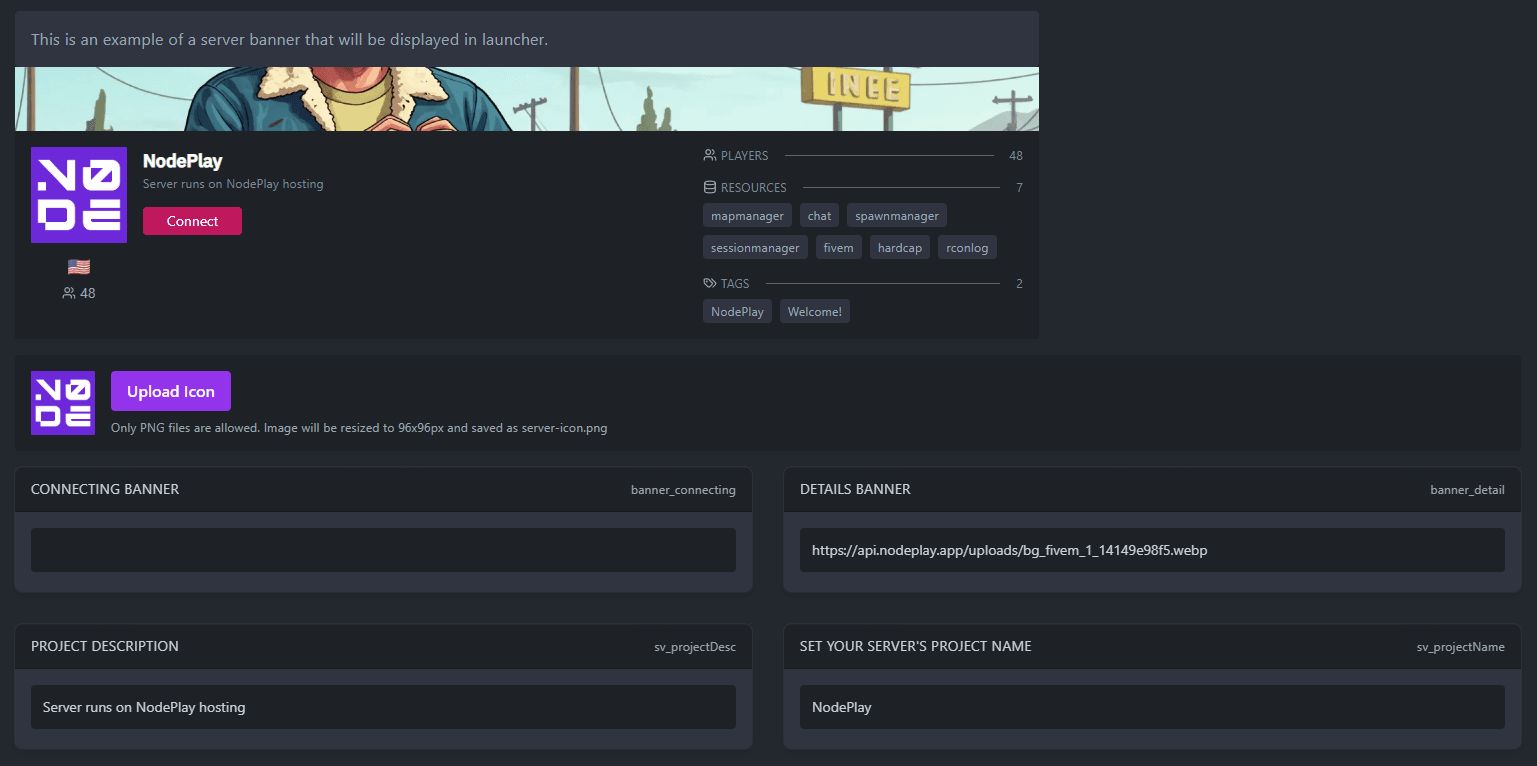Select the chat resource chip
Image resolution: width=1537 pixels, height=766 pixels.
tap(819, 216)
